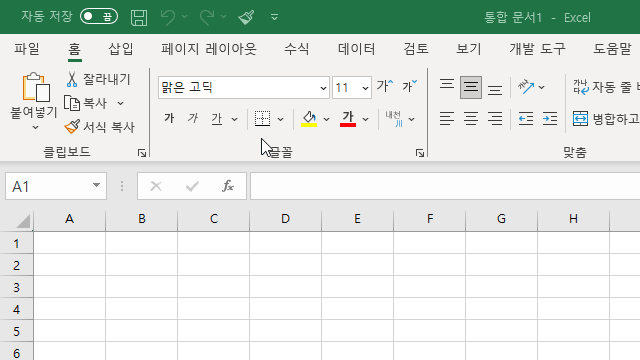Open the font size 11 dropdown arrow
640x360 pixels.
pos(365,88)
